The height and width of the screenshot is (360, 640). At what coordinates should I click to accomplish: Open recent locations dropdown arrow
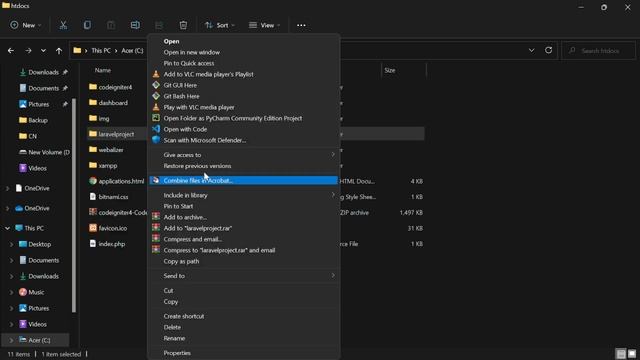(43, 51)
